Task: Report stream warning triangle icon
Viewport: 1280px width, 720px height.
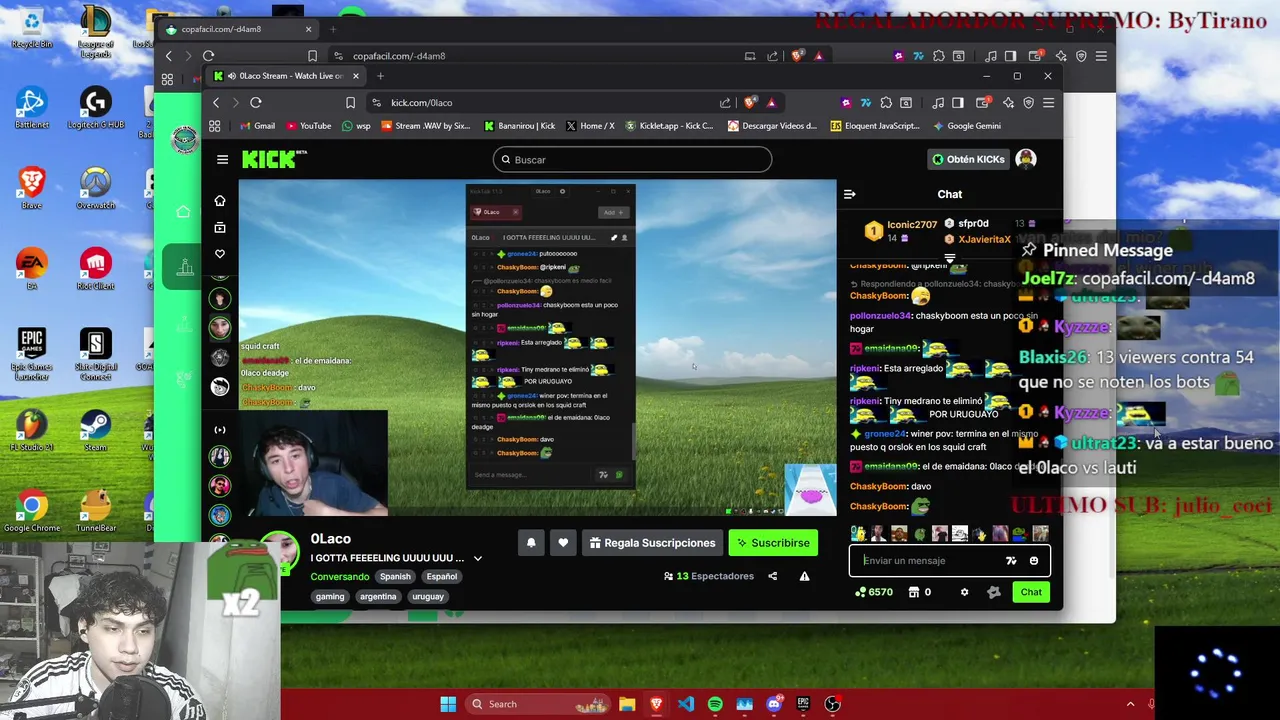Action: tap(804, 576)
